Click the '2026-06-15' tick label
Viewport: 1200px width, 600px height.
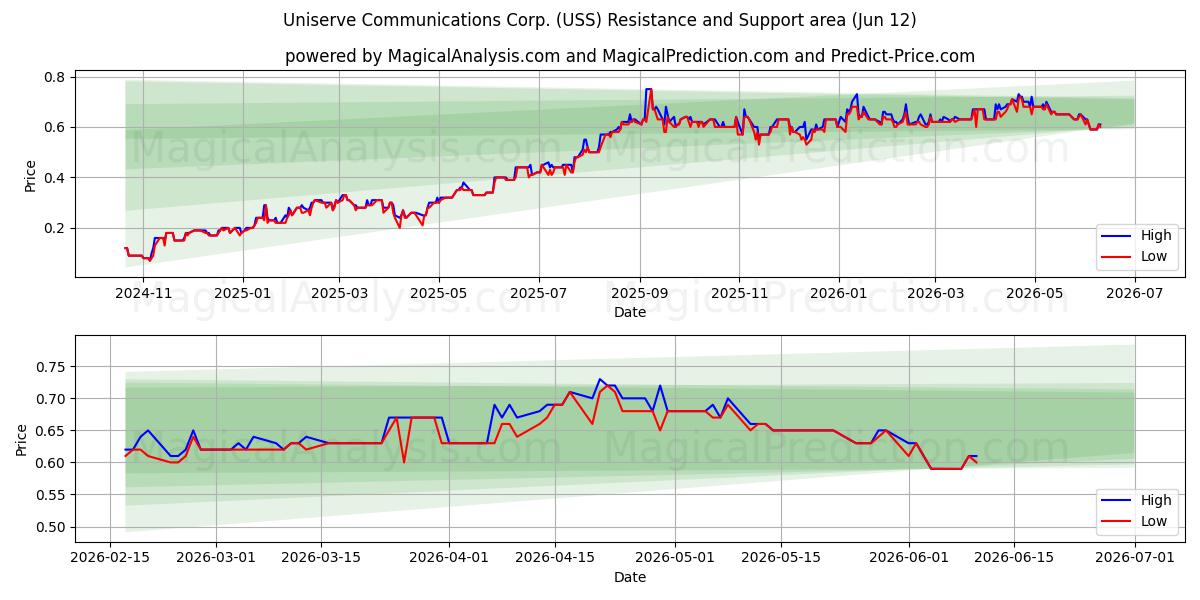(x=1014, y=558)
